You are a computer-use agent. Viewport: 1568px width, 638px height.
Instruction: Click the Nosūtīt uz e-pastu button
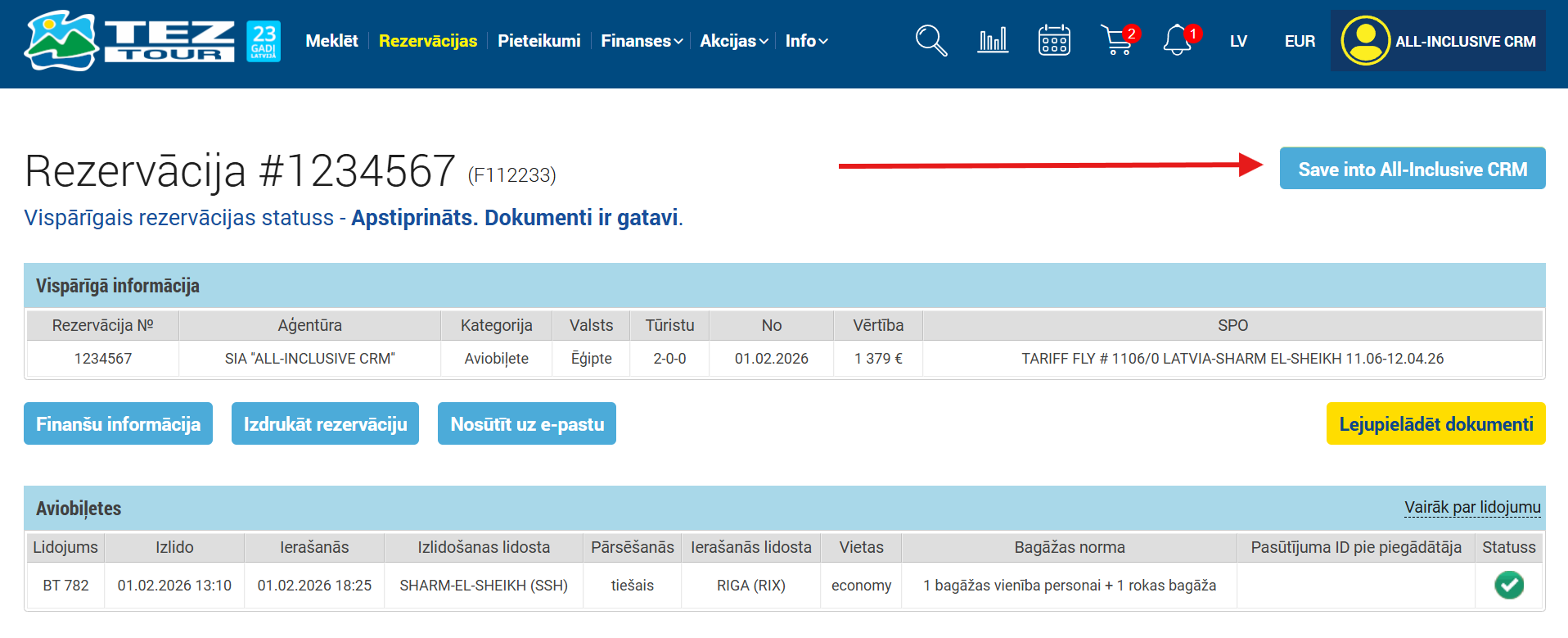click(526, 423)
